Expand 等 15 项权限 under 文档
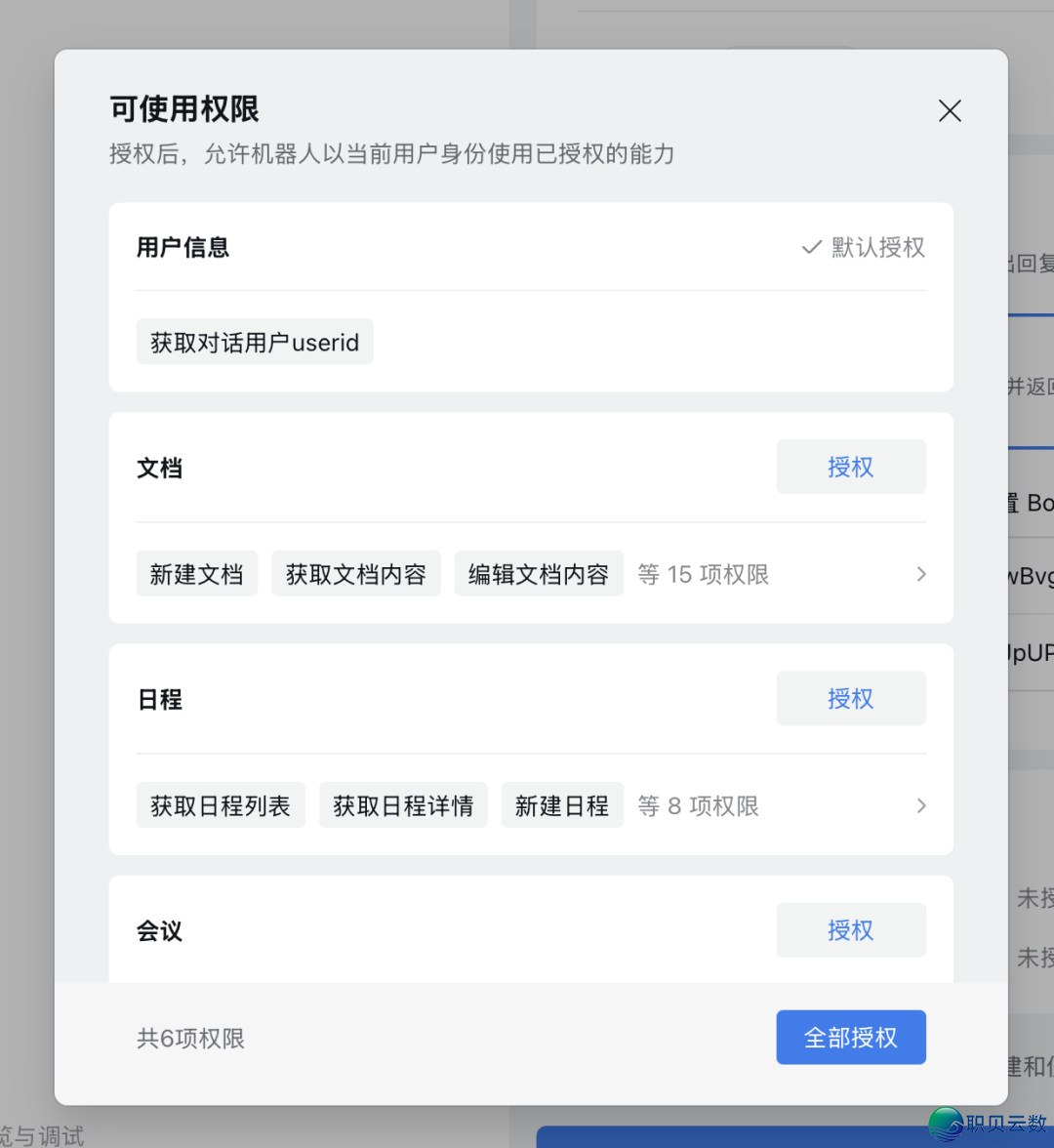The image size is (1054, 1148). pos(703,574)
